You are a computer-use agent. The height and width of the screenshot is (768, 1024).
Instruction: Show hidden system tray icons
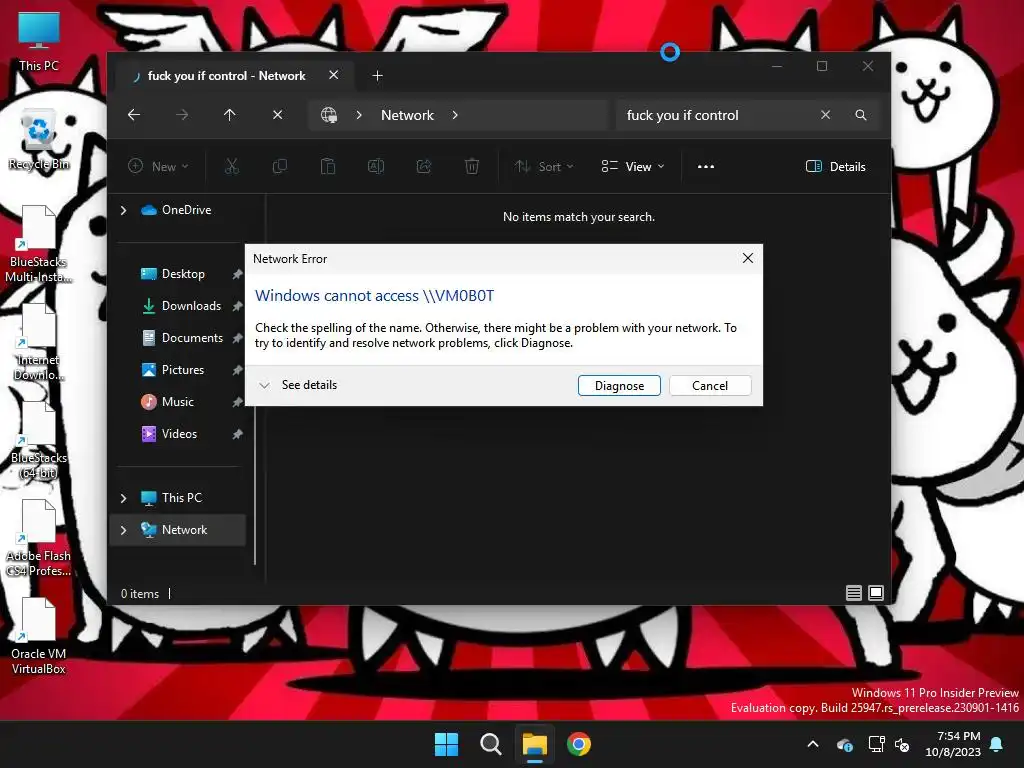tap(813, 744)
